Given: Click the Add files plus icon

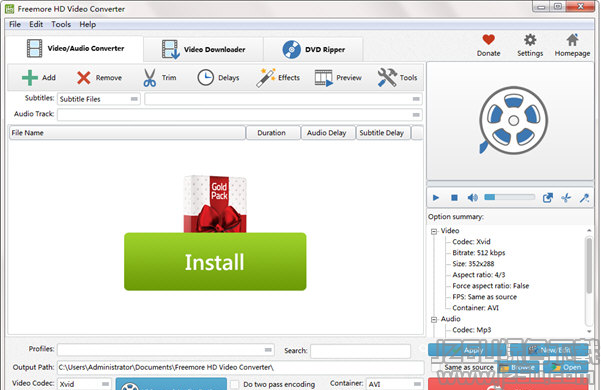Looking at the screenshot, I should click(30, 78).
